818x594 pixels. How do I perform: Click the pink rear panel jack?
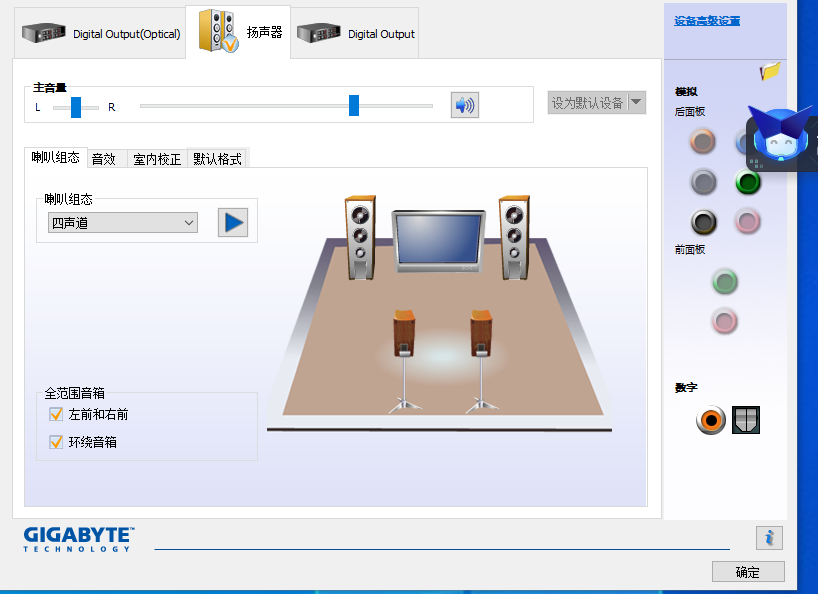(x=748, y=222)
